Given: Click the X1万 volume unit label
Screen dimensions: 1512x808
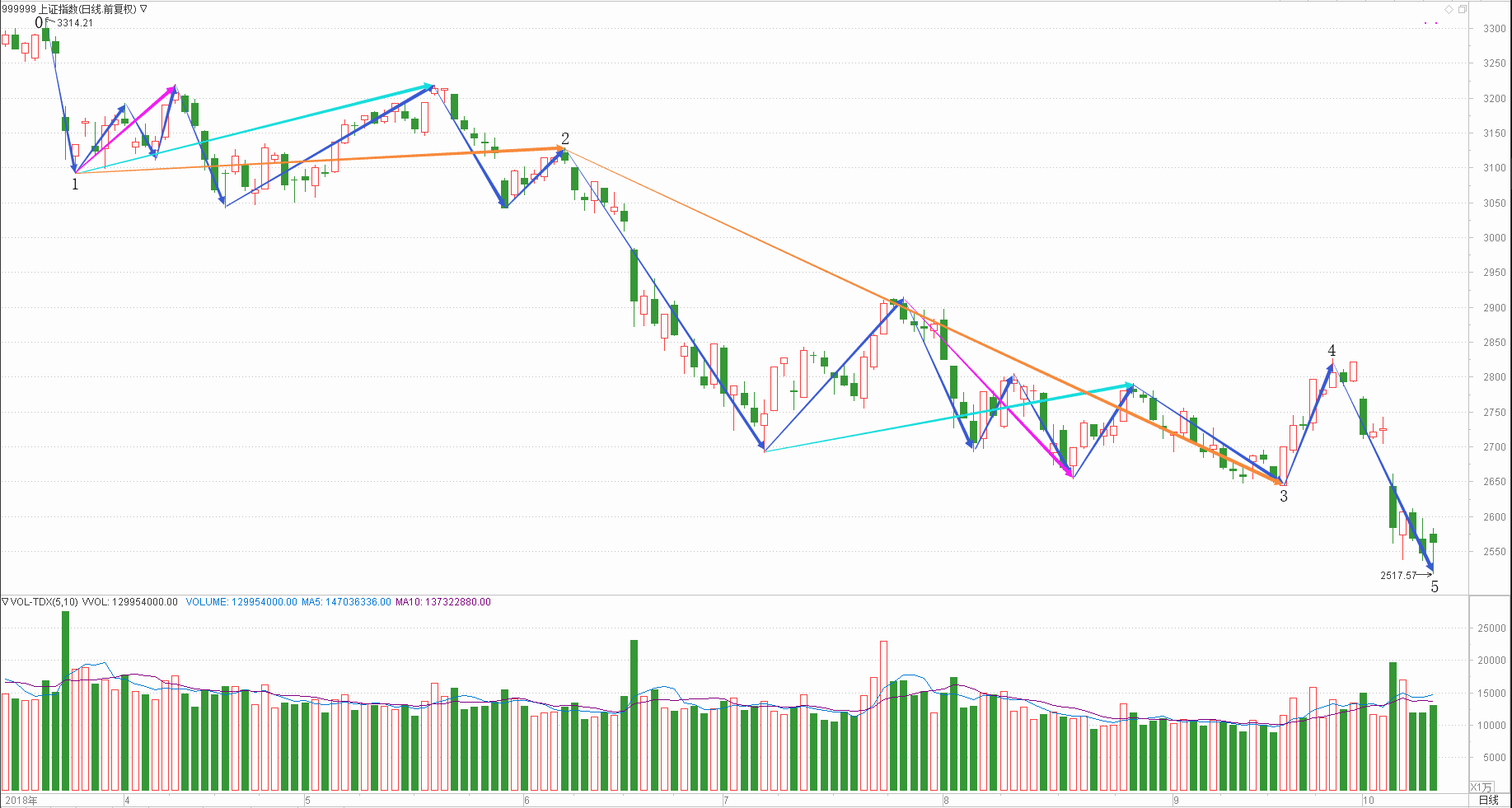Looking at the screenshot, I should (x=1481, y=787).
